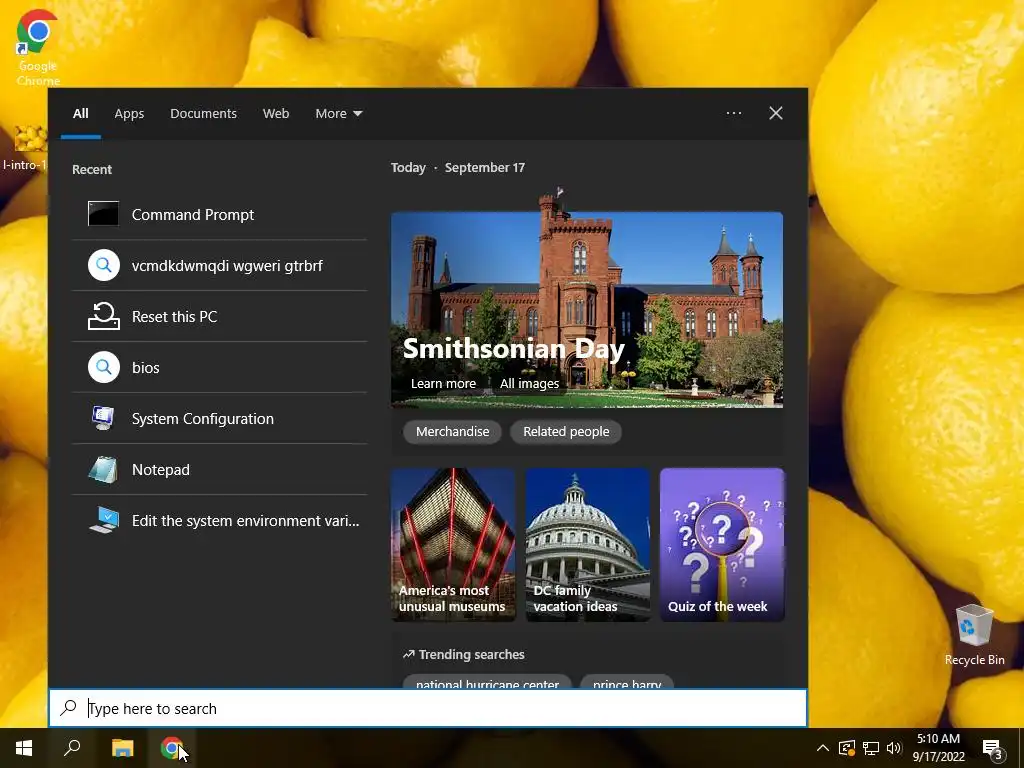This screenshot has height=768, width=1024.
Task: Expand the More dropdown menu
Action: (338, 114)
